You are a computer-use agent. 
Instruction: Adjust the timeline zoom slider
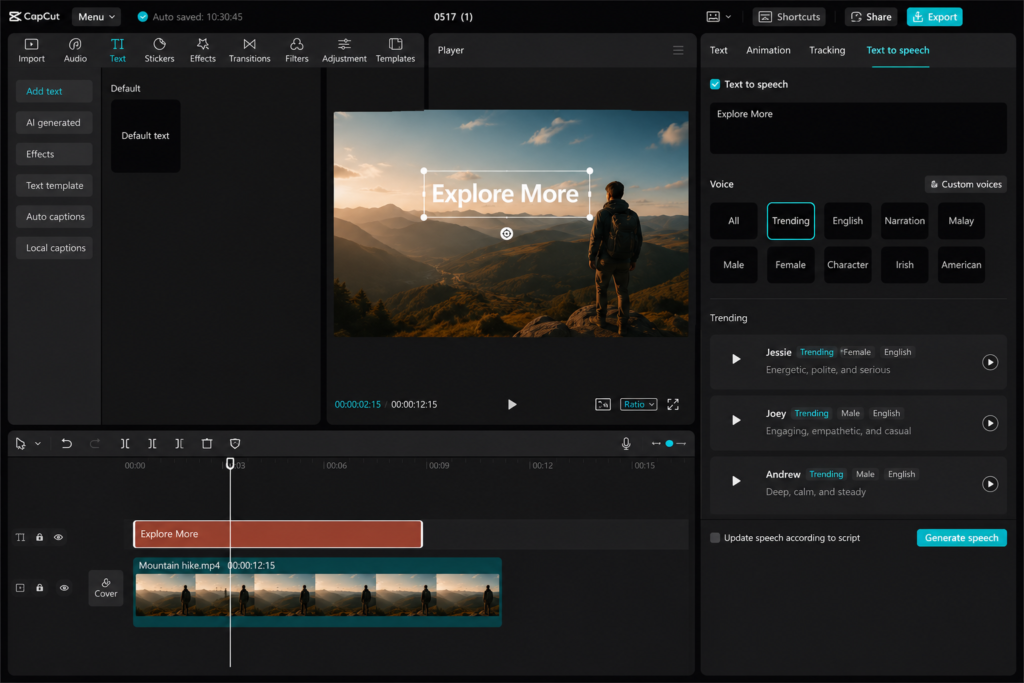(669, 443)
